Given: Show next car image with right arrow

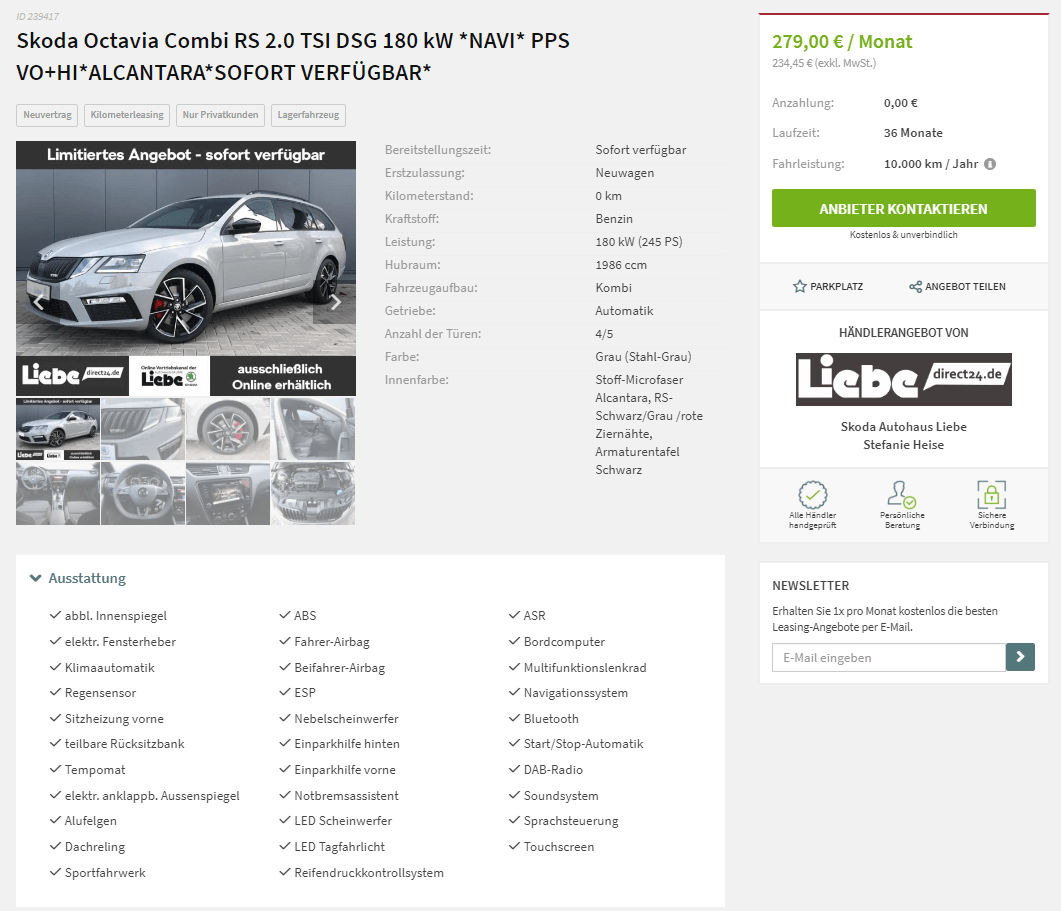Looking at the screenshot, I should pos(334,302).
